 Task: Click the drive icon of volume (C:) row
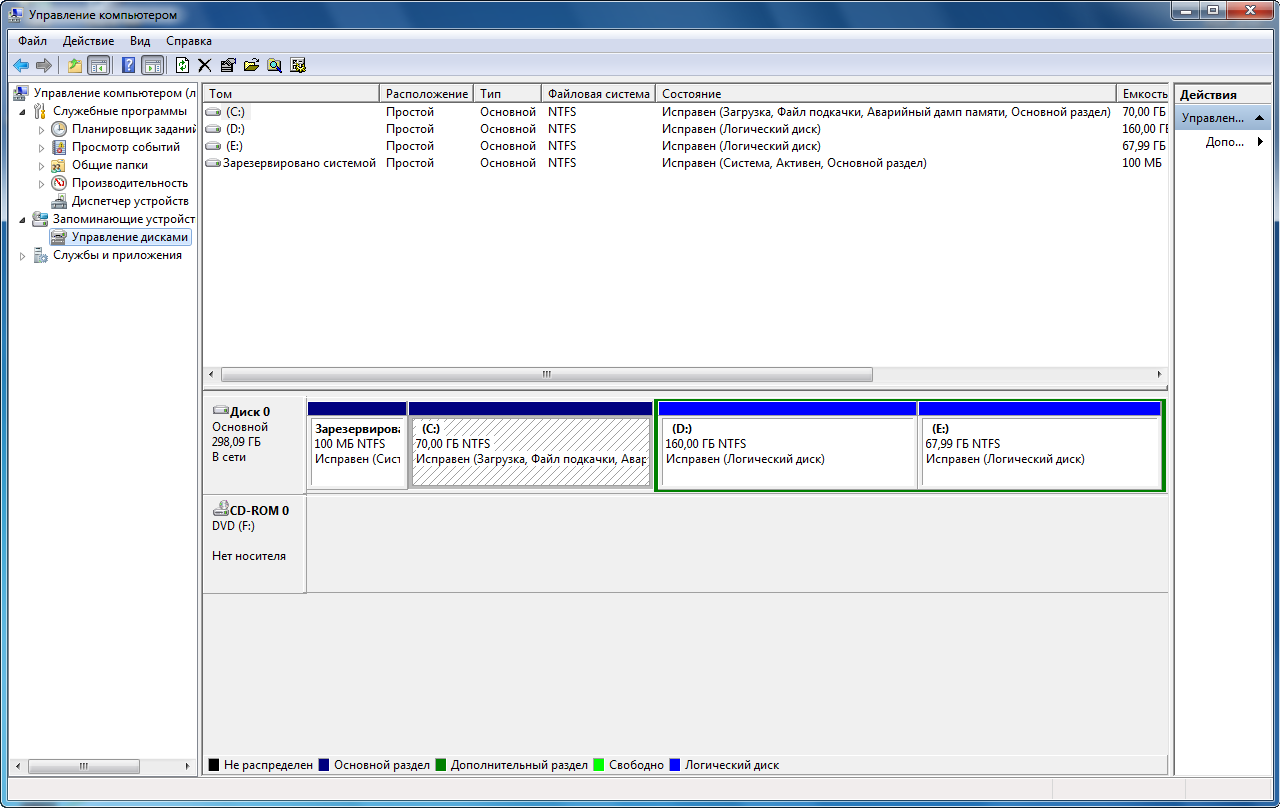point(213,112)
